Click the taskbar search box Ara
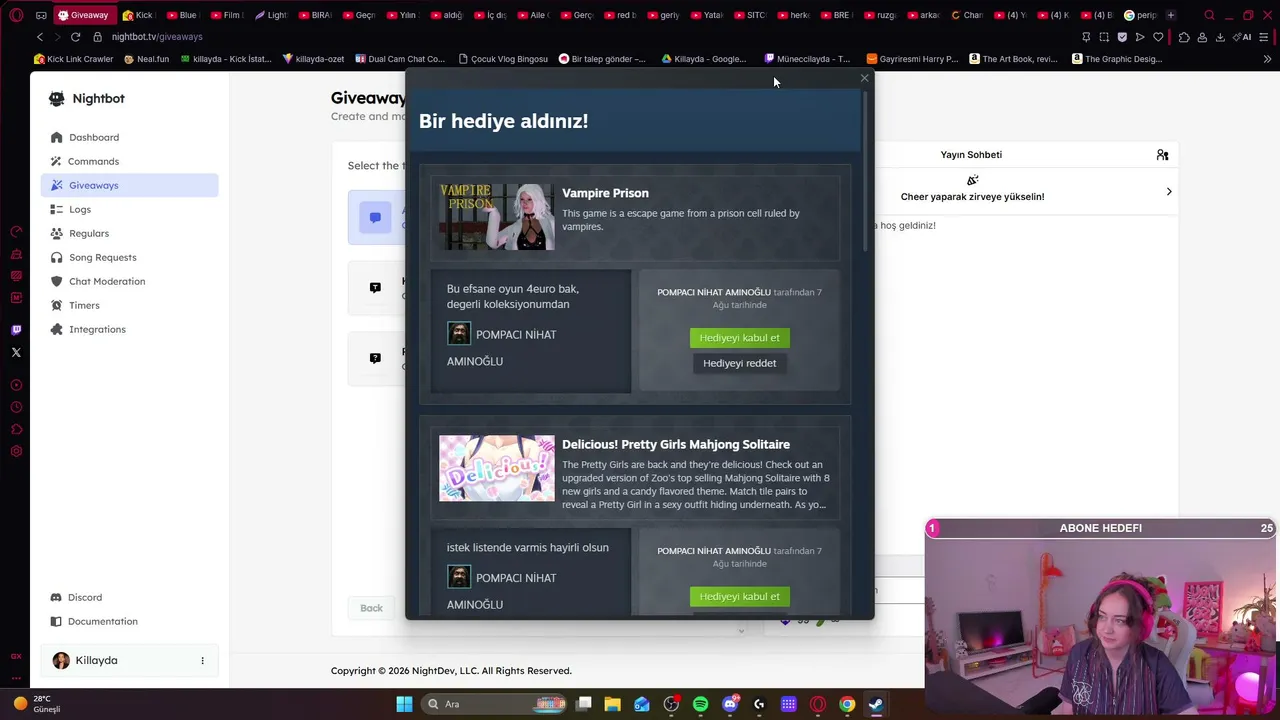Viewport: 1280px width, 720px height. coord(495,704)
